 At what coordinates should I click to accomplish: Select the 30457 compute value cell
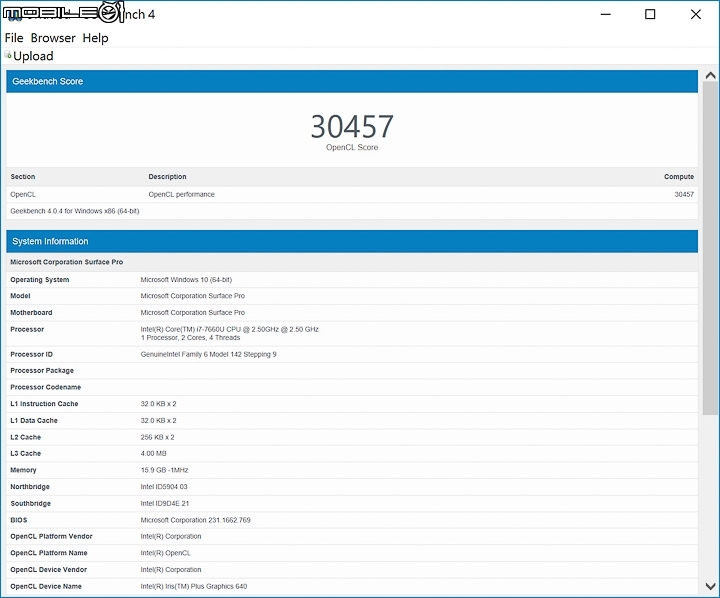coord(684,194)
